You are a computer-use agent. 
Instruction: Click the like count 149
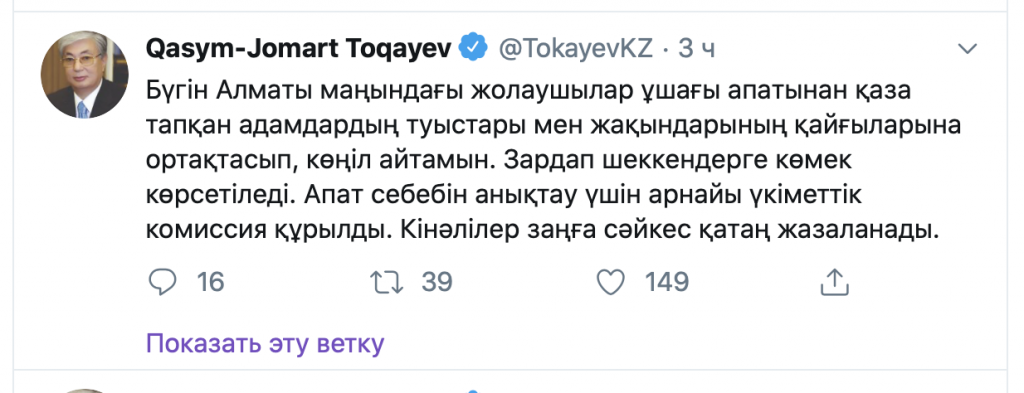click(667, 282)
